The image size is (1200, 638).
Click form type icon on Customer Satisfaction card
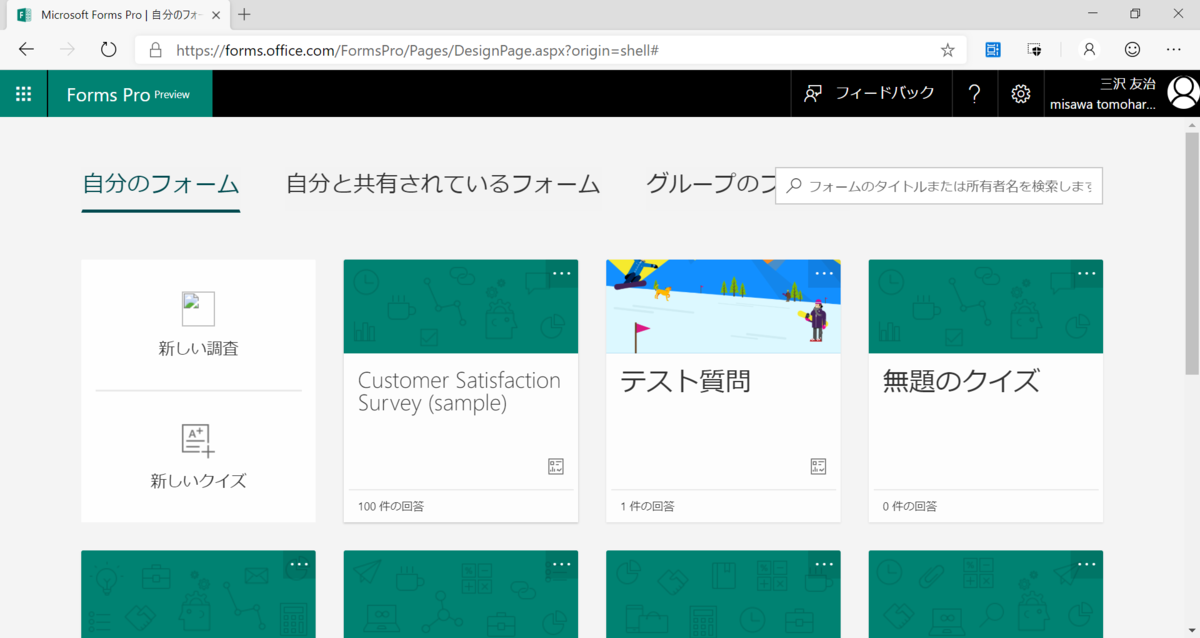(x=556, y=466)
